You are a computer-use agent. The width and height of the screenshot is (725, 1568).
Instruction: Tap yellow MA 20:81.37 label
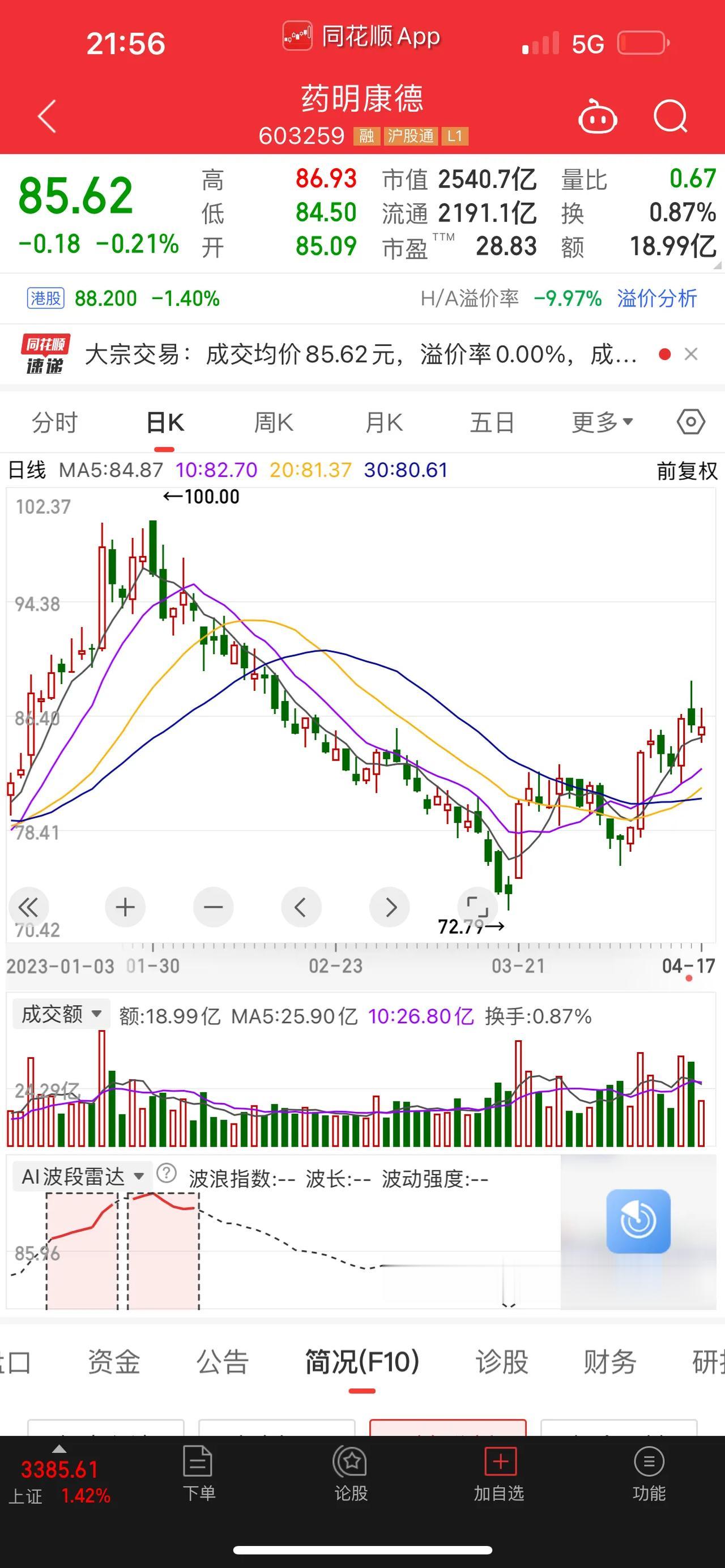coord(310,470)
